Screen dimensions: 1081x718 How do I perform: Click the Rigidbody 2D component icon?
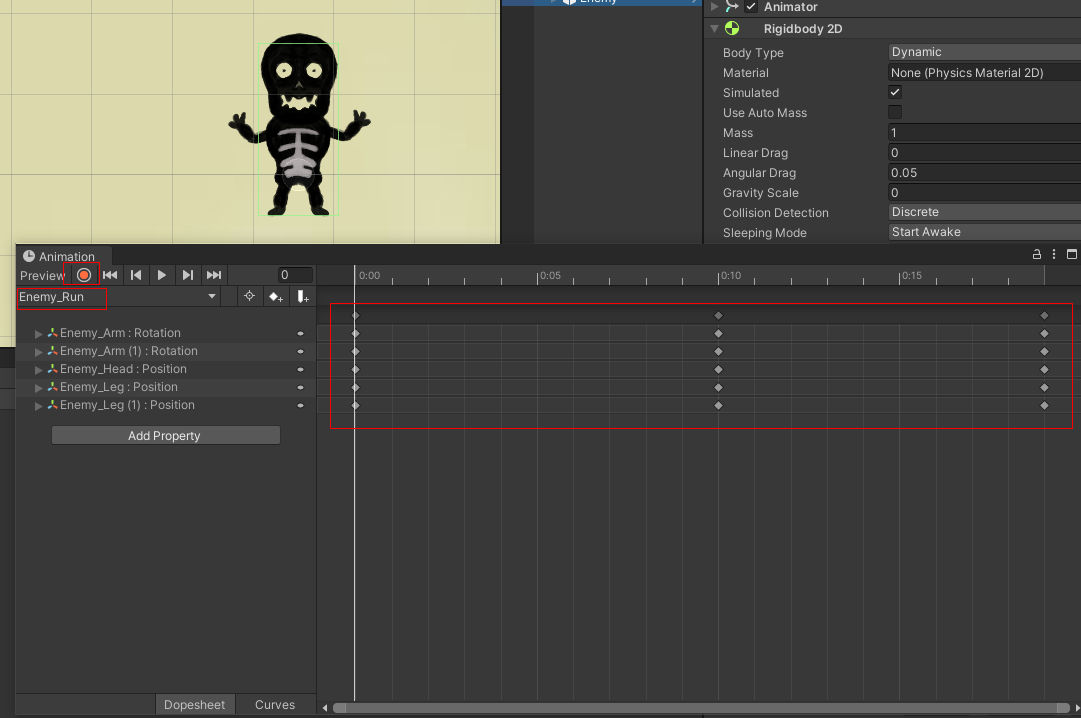pyautogui.click(x=732, y=28)
